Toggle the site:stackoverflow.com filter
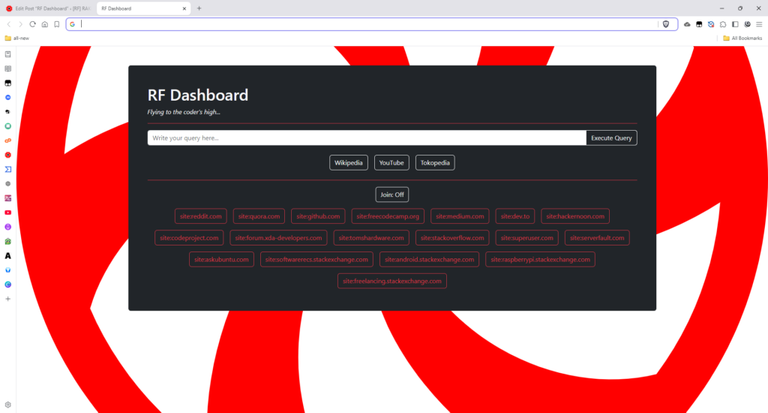 (x=452, y=238)
